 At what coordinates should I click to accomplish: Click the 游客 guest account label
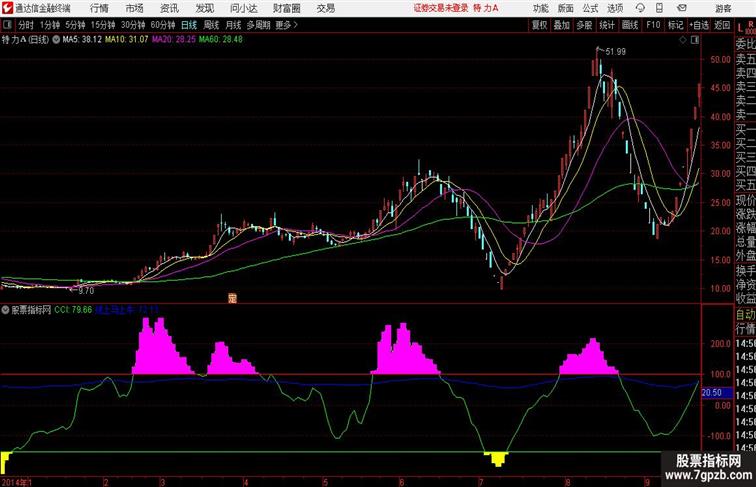click(723, 8)
